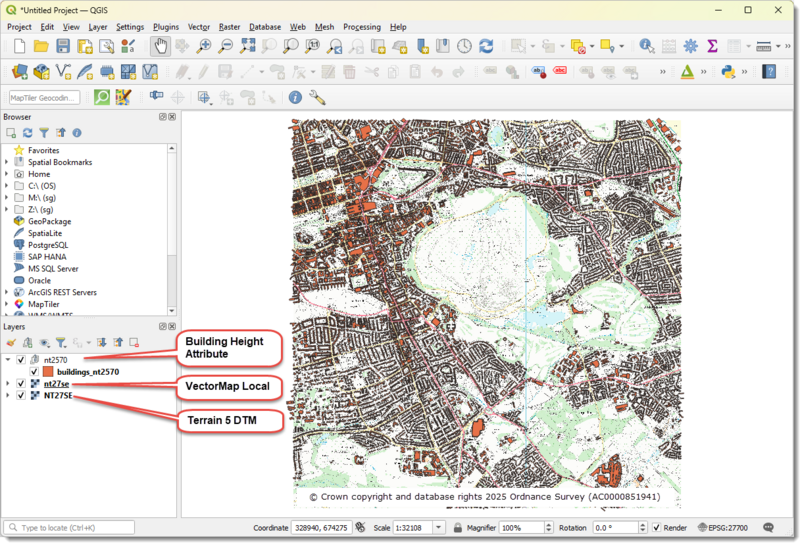Screen dimensions: 800x543
Task: Select Favorites in Browser tree
Action: pos(43,151)
